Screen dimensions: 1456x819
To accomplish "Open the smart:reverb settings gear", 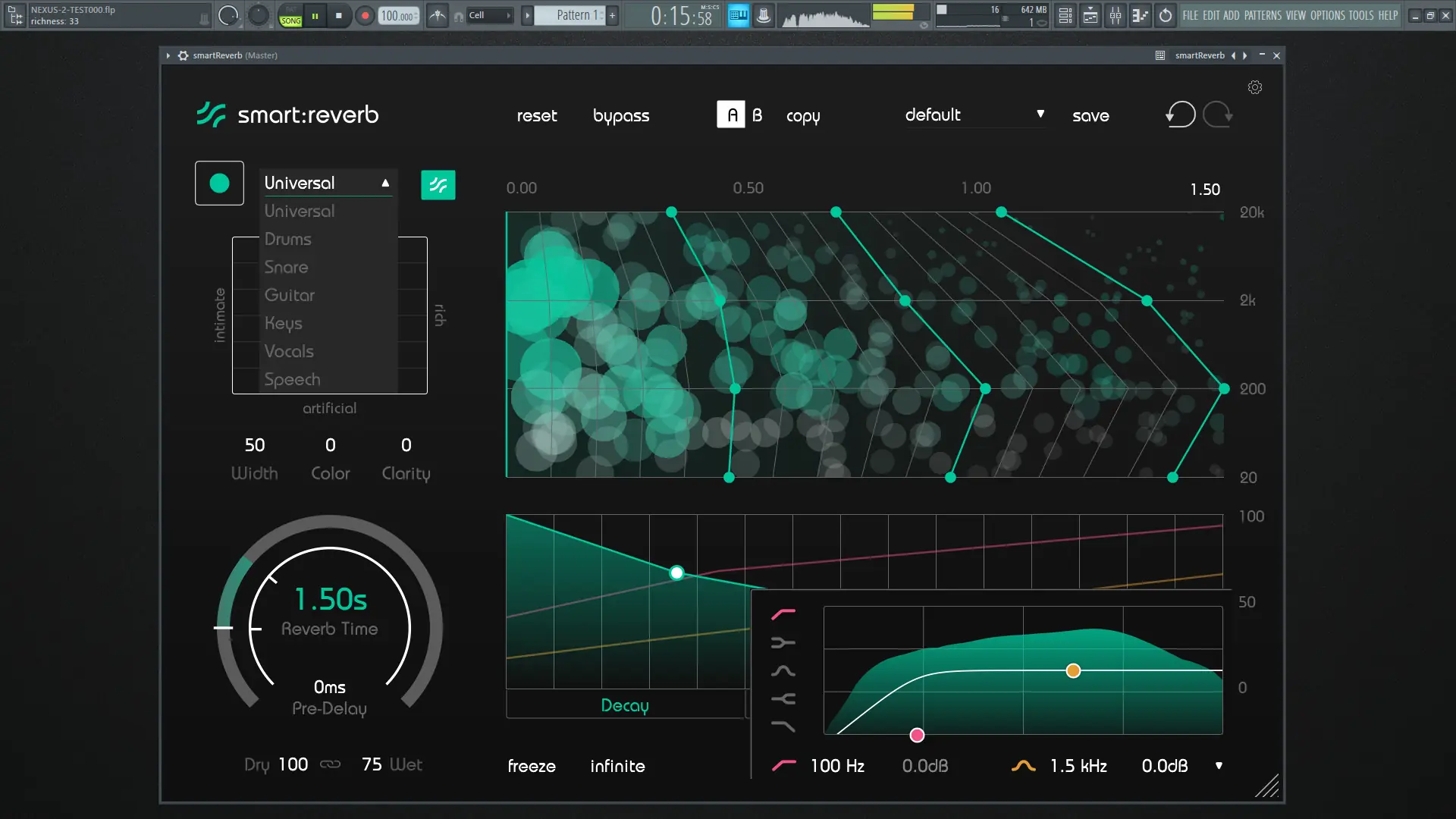I will pos(1255,87).
